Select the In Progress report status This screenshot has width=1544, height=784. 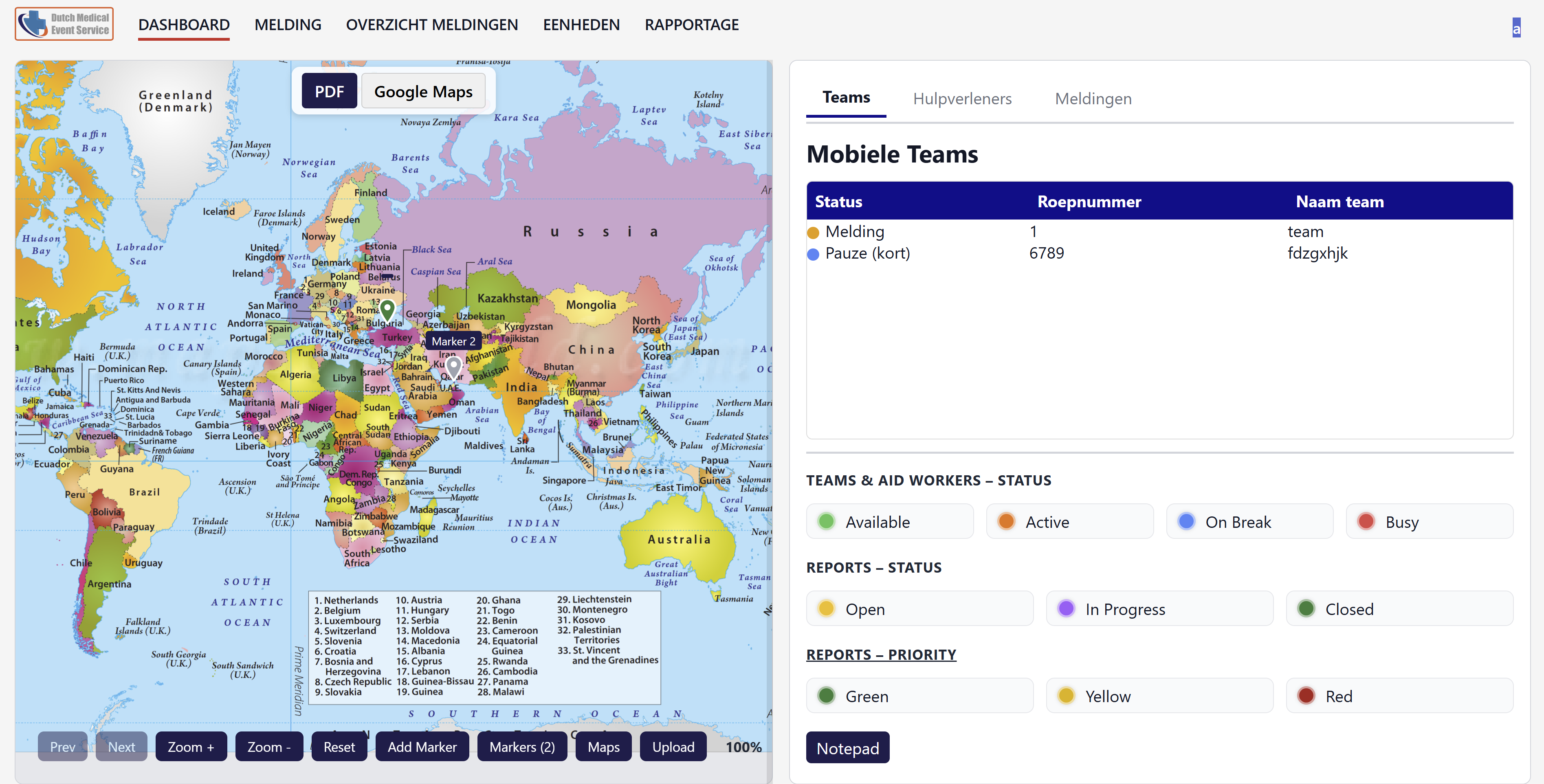coord(1160,608)
